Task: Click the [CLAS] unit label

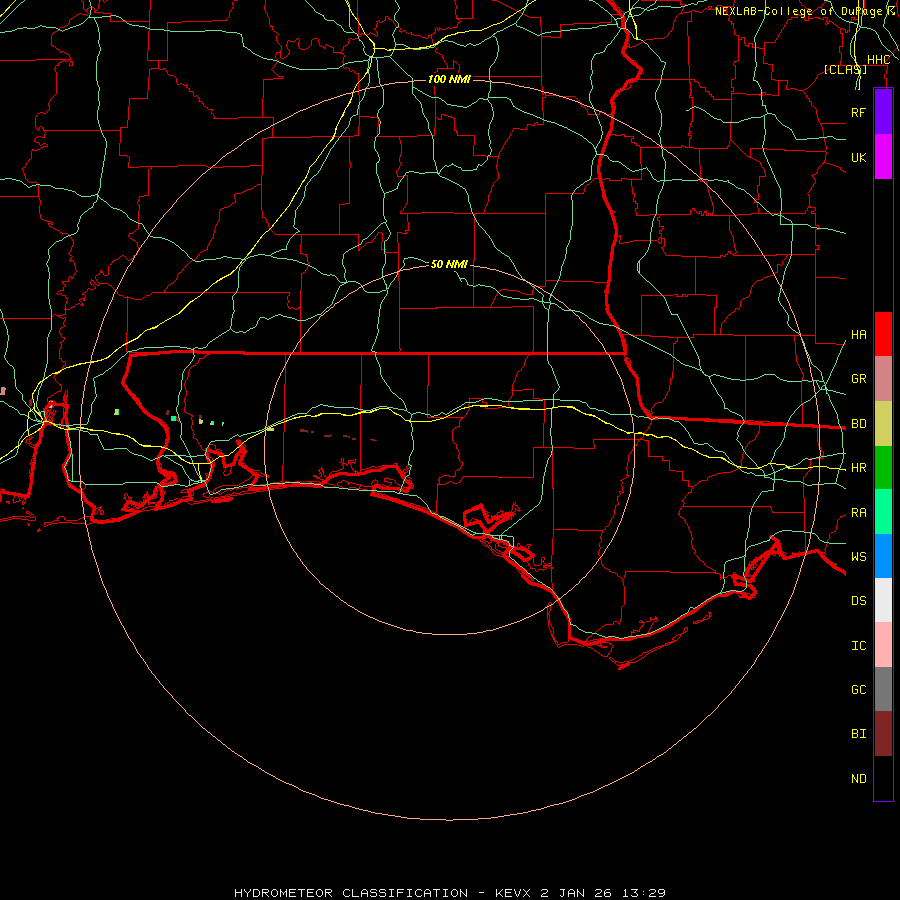Action: coord(845,69)
